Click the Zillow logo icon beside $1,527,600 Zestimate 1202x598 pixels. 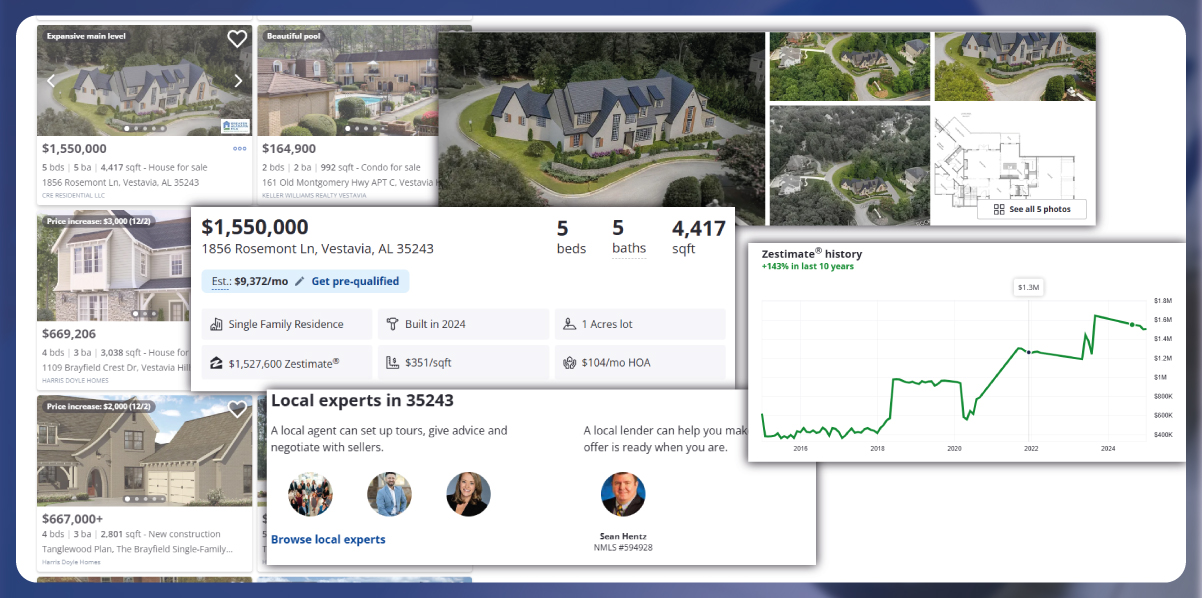point(216,363)
